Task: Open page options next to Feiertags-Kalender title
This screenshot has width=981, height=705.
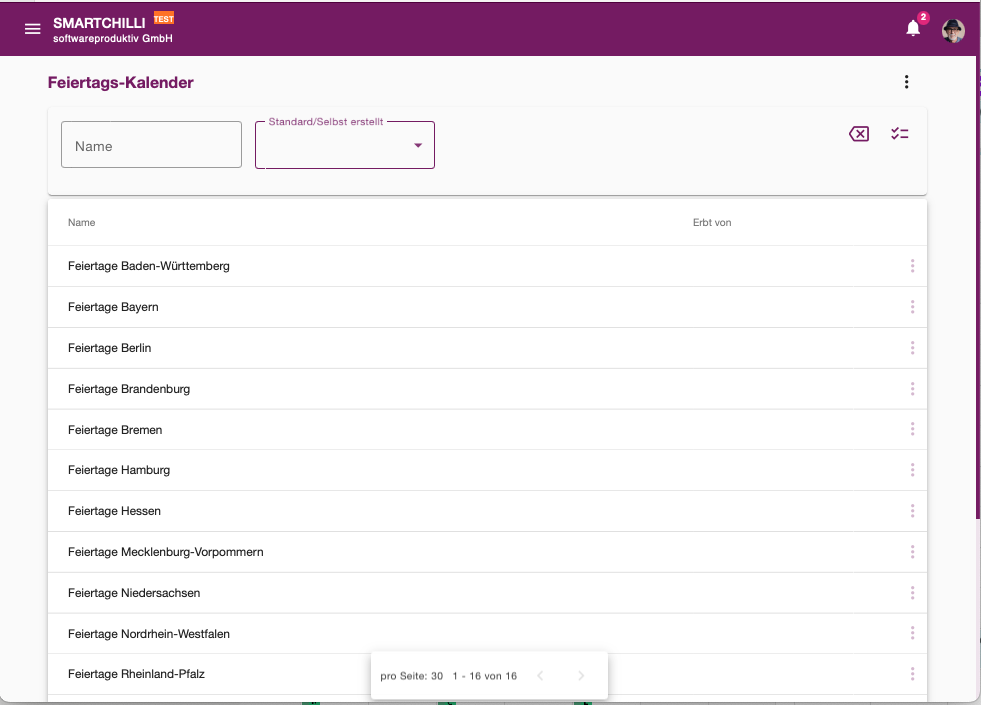Action: pyautogui.click(x=906, y=82)
